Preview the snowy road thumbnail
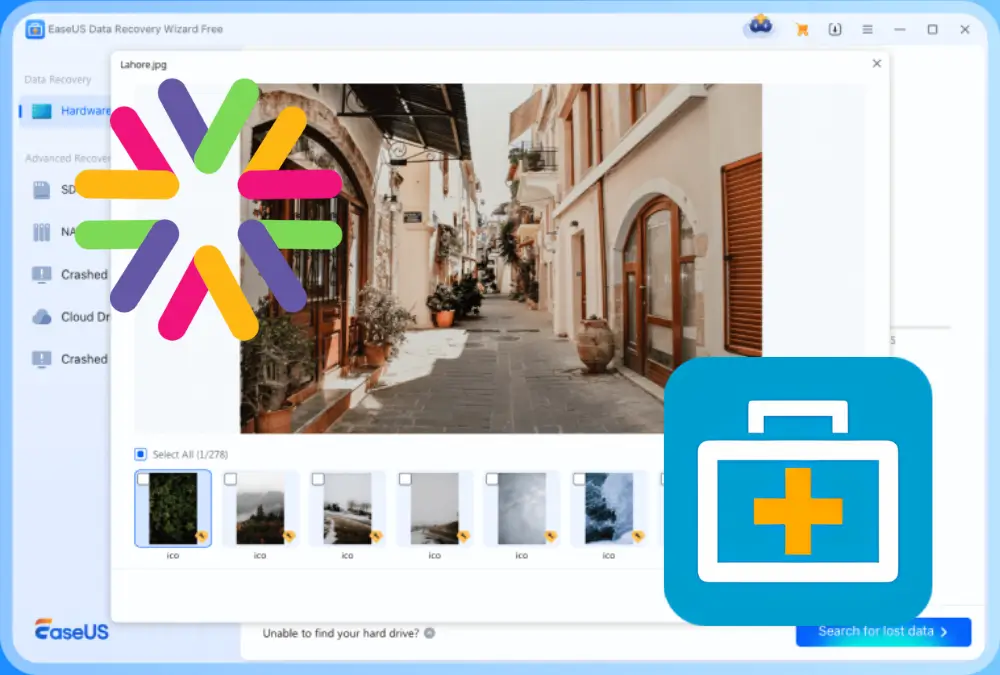 pos(348,508)
